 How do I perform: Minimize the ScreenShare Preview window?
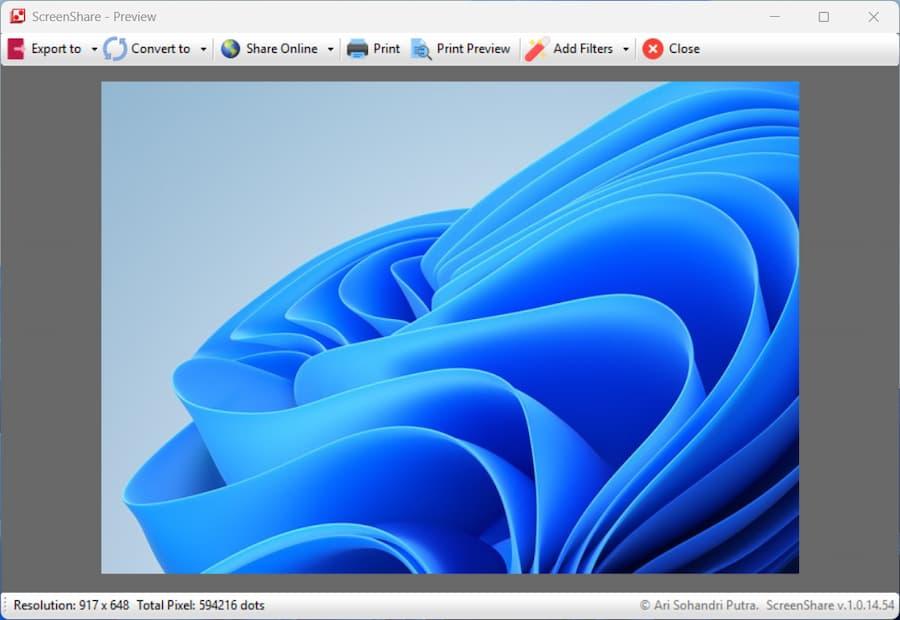774,17
